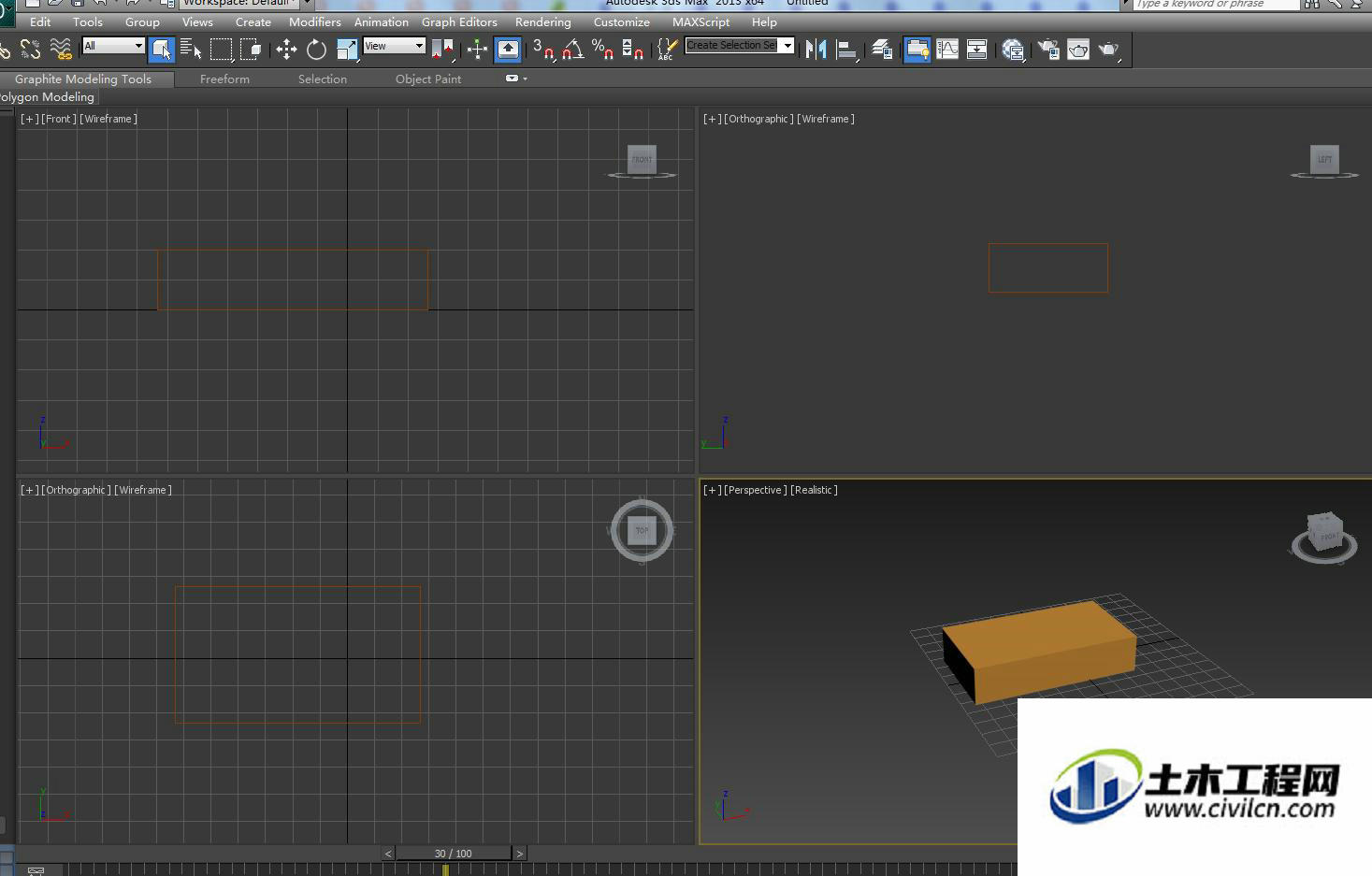The width and height of the screenshot is (1372, 876).
Task: Open the [Perspective] viewport view menu
Action: point(756,490)
